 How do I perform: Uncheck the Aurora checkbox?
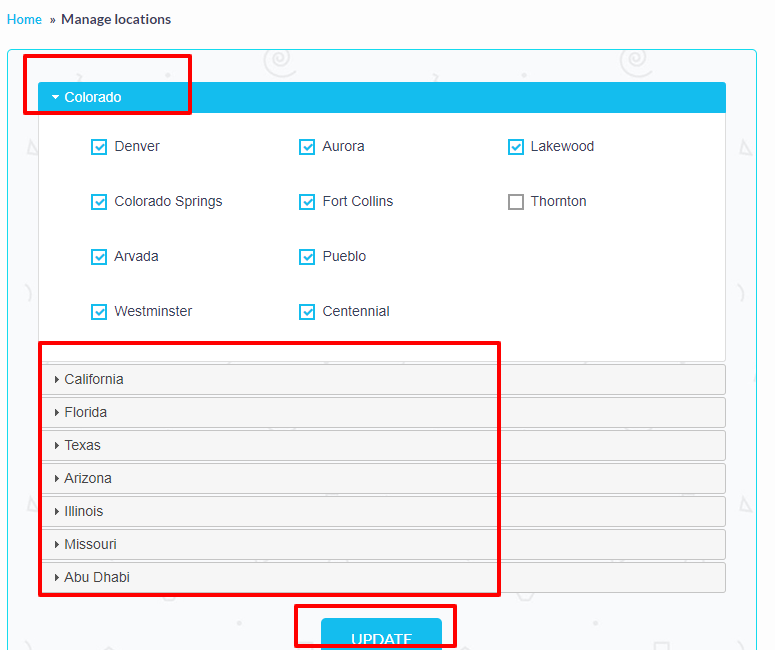[x=307, y=147]
